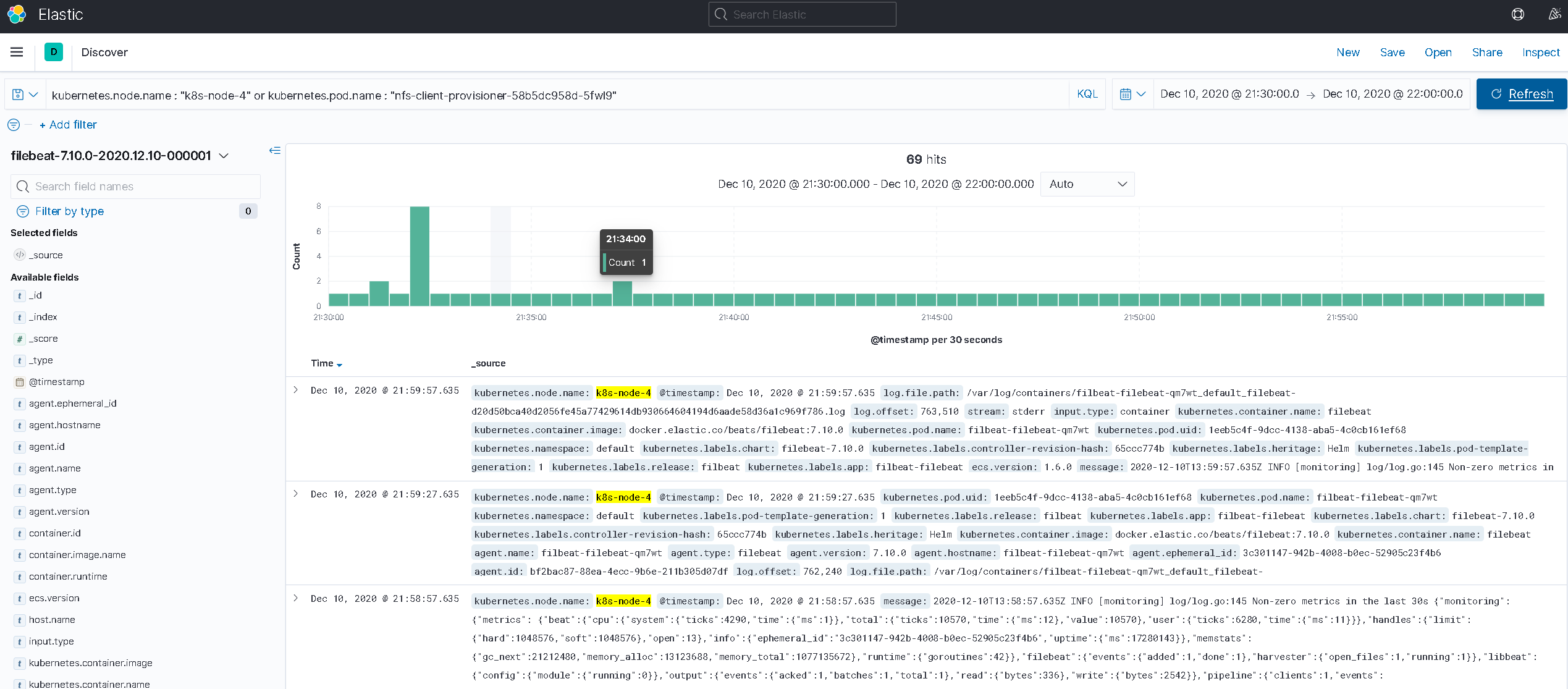Screen dimensions: 1568x689
Task: Click the Refresh button
Action: 1522,94
